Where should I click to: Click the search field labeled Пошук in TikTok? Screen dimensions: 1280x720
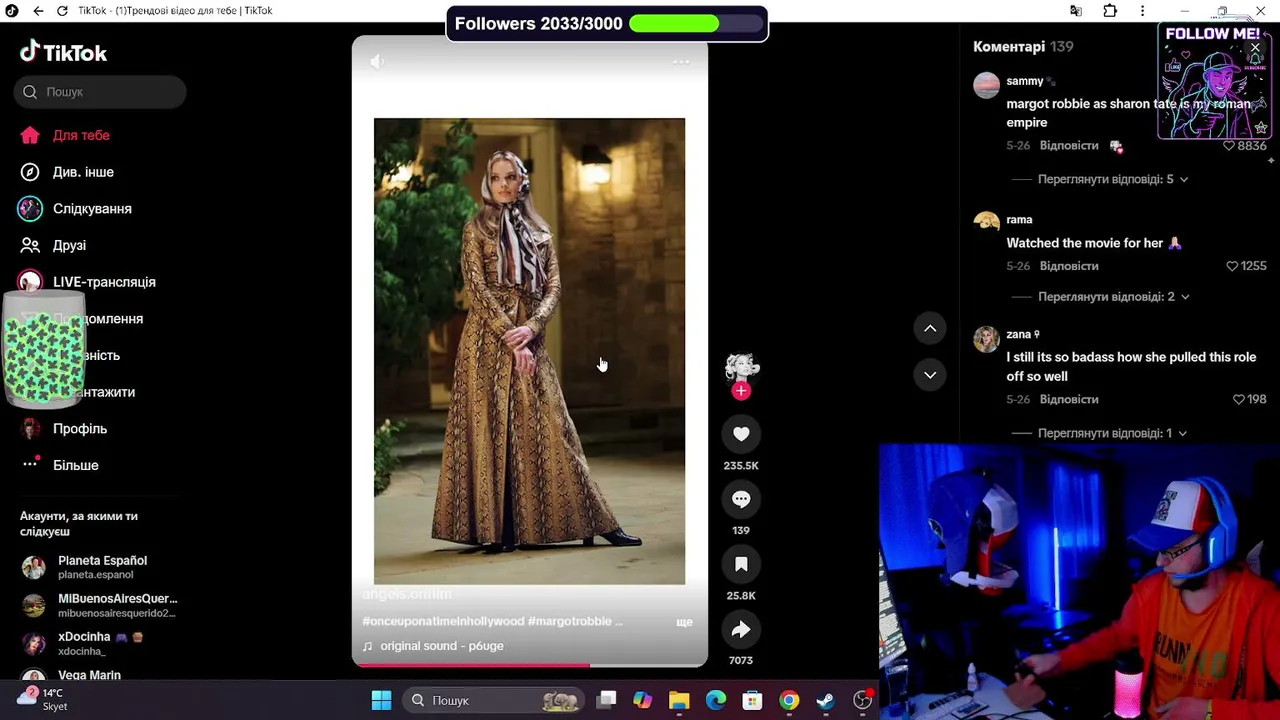pyautogui.click(x=100, y=92)
